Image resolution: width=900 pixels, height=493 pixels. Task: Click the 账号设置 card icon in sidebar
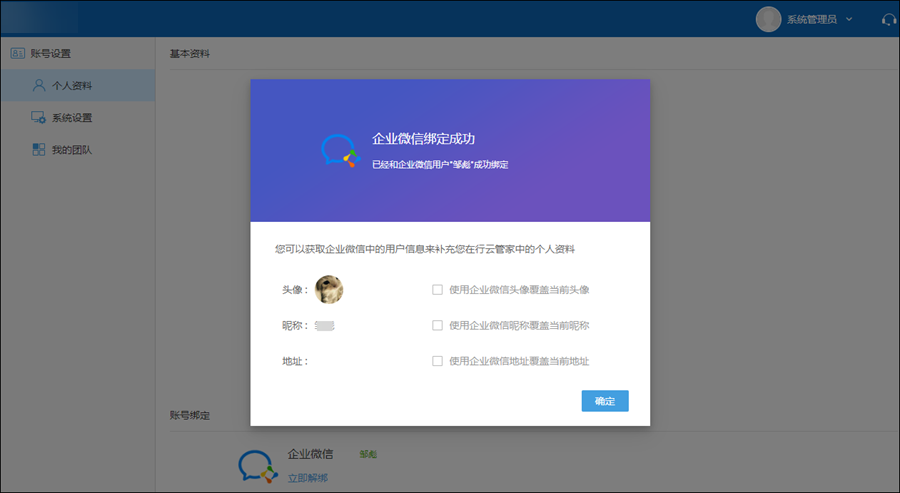pos(18,53)
